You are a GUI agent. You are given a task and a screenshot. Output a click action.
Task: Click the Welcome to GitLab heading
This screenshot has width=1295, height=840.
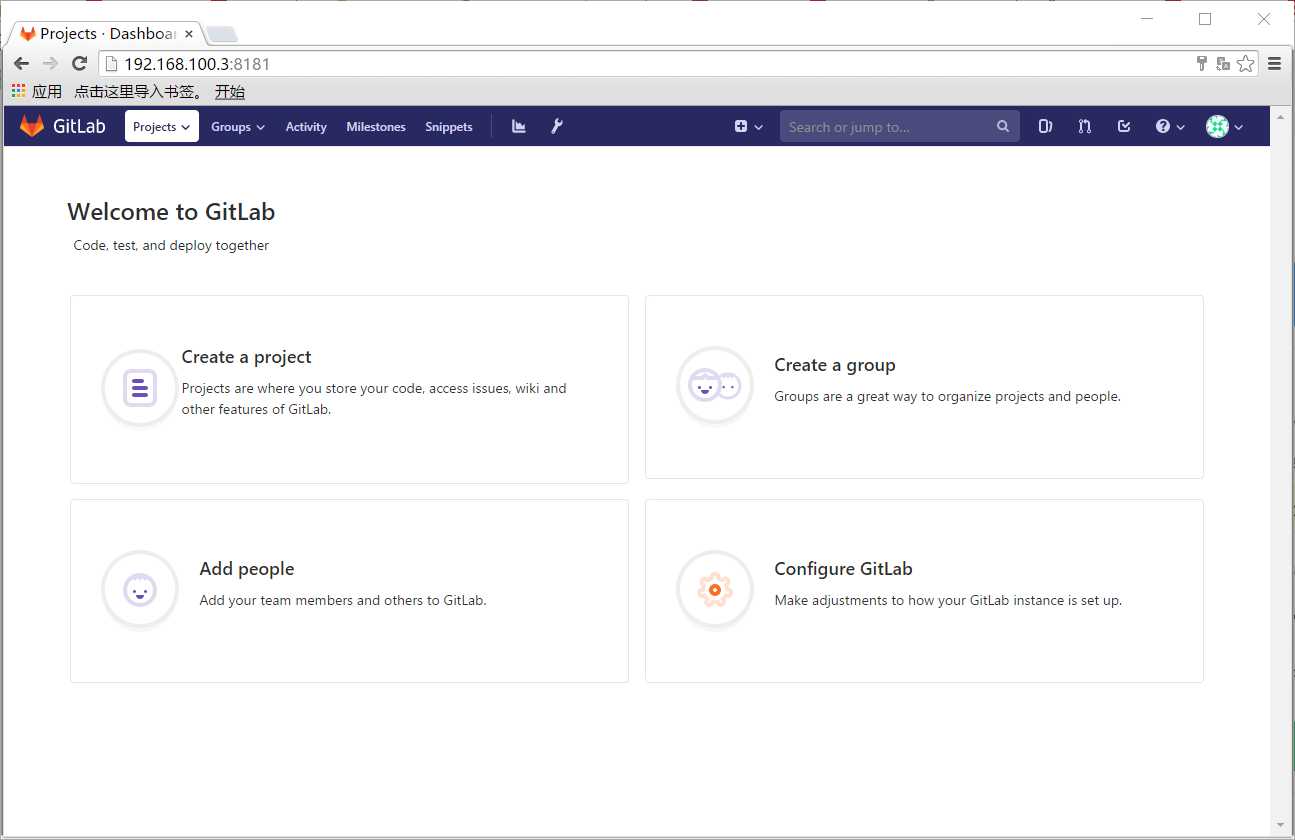click(171, 212)
